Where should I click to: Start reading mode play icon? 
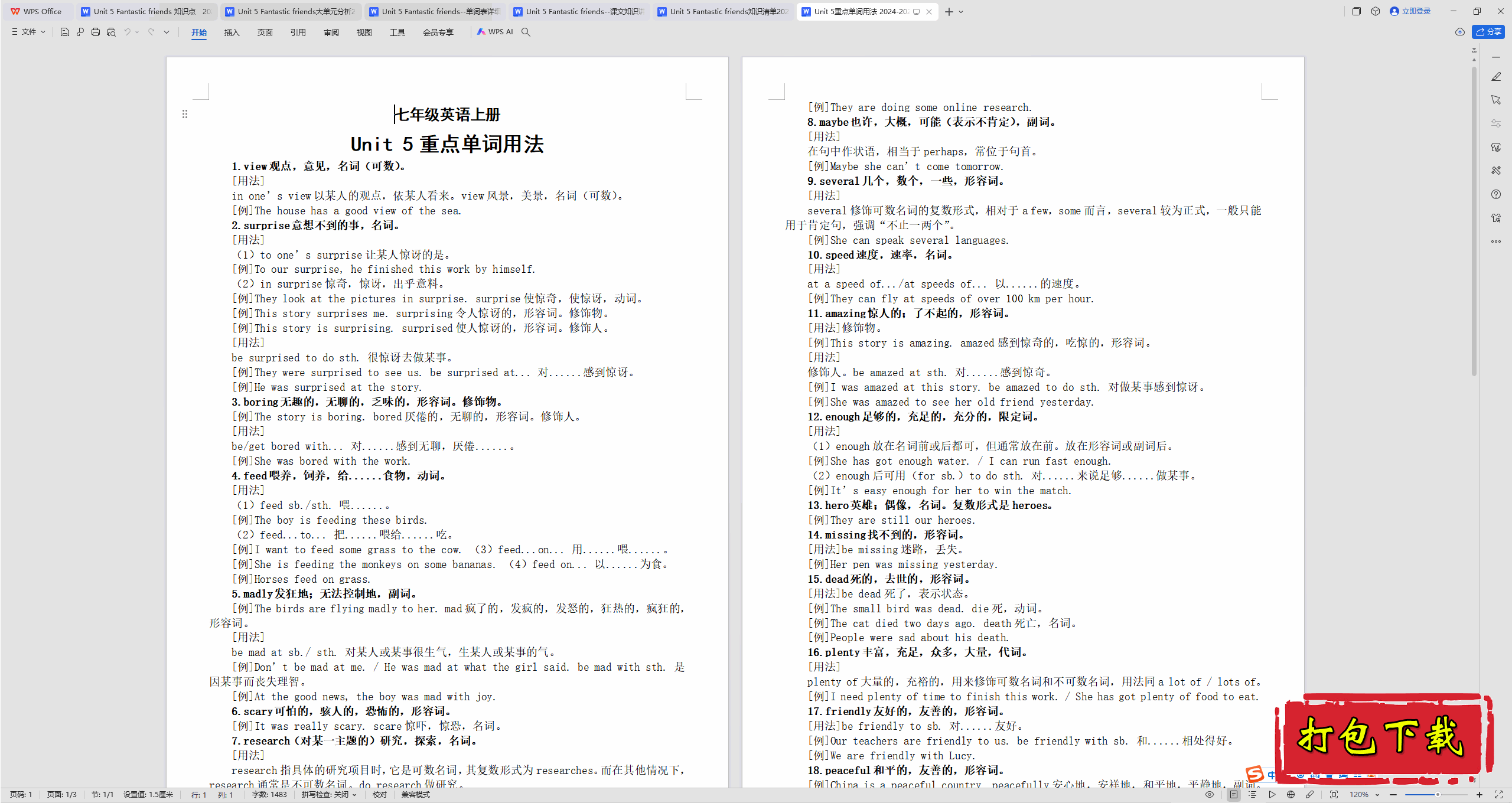[x=1272, y=795]
